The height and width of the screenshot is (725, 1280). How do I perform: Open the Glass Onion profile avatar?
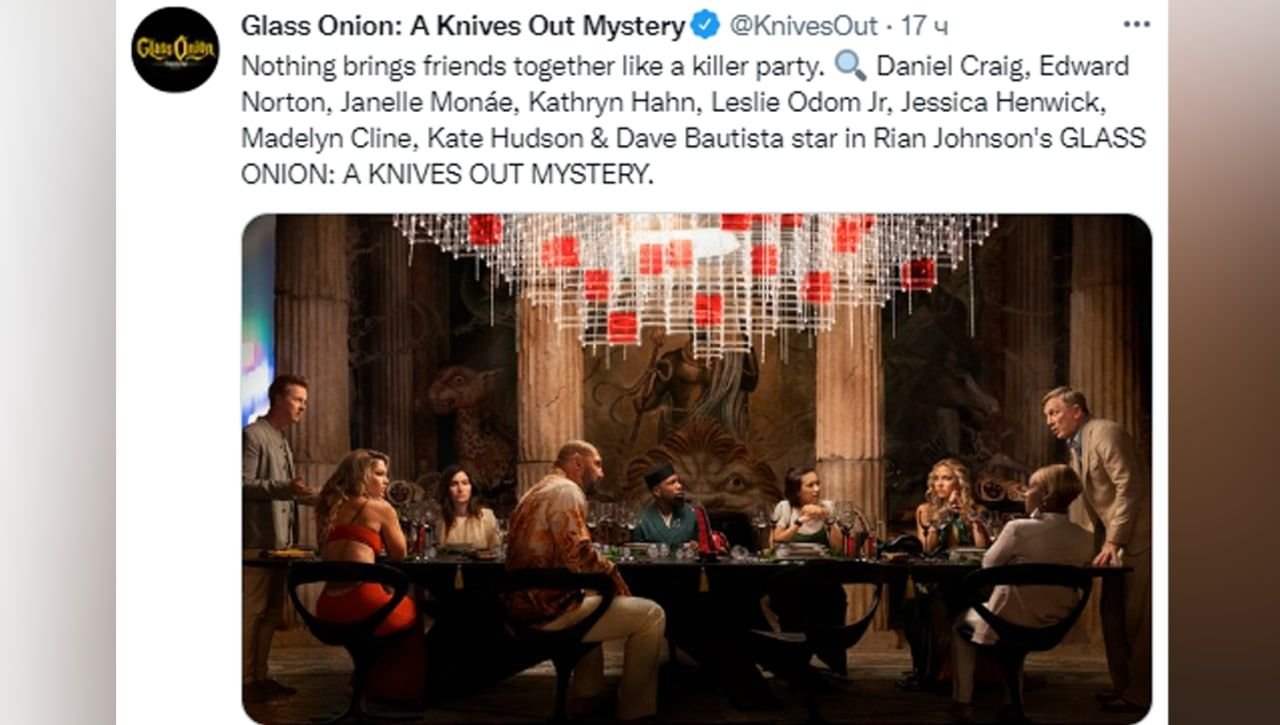tap(175, 49)
